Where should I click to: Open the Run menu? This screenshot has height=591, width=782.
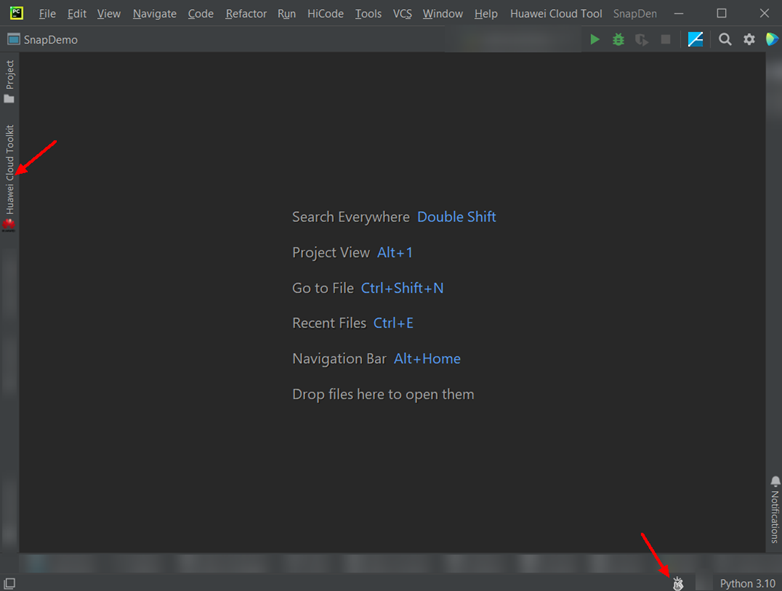(x=287, y=13)
